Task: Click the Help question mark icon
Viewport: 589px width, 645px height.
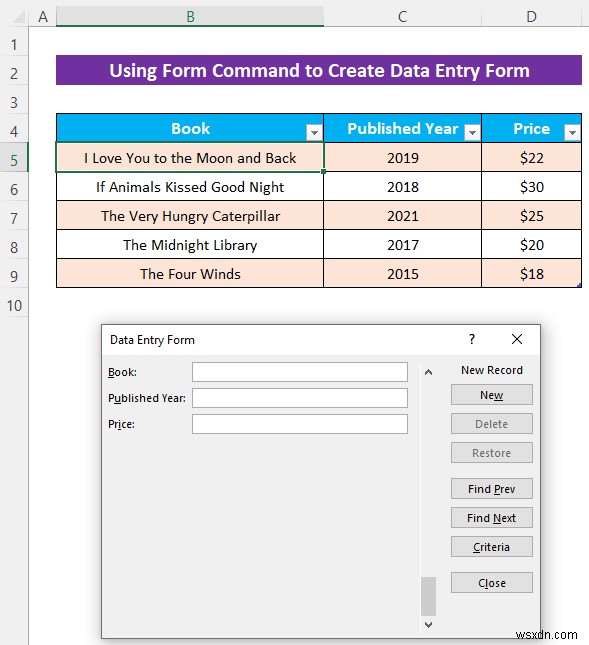Action: click(472, 339)
